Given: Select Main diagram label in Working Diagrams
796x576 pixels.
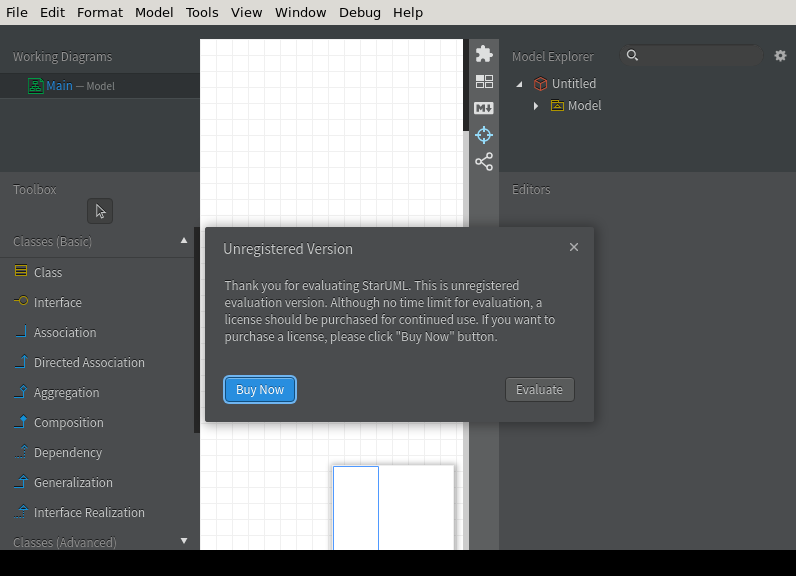Looking at the screenshot, I should pos(59,86).
